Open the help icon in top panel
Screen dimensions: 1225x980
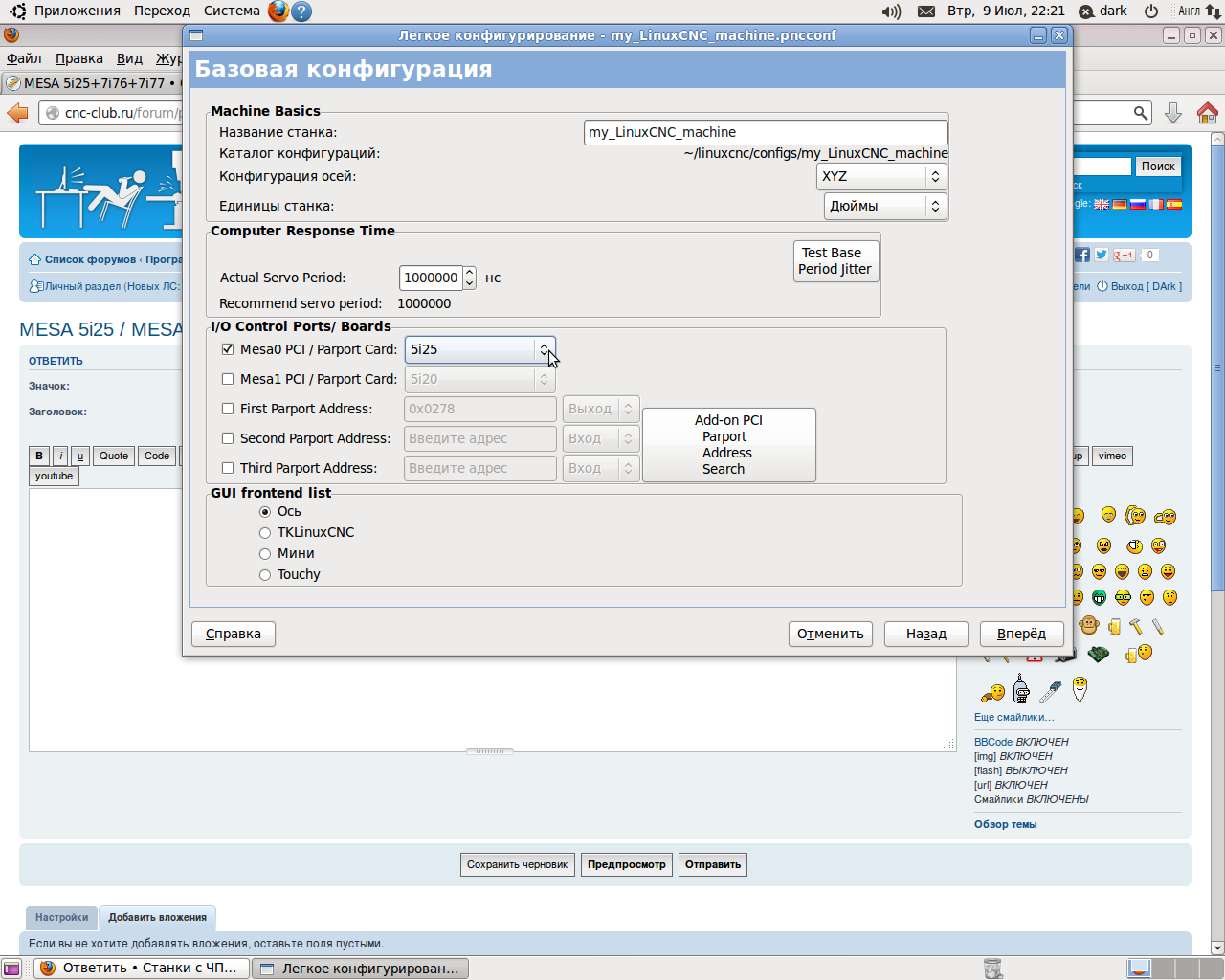301,11
